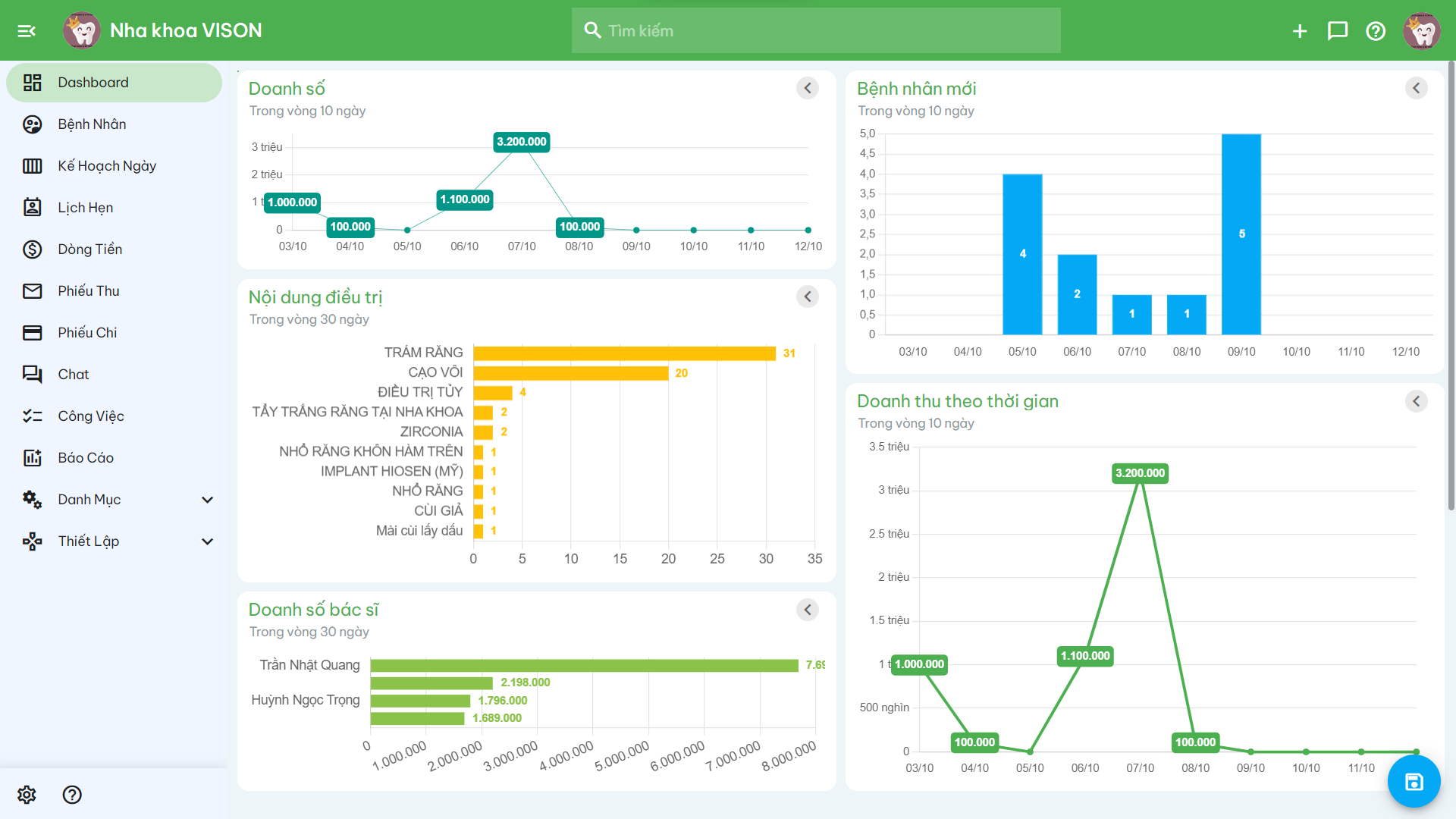This screenshot has width=1456, height=819.
Task: Select Lịch Hẹn in the sidebar
Action: (90, 207)
